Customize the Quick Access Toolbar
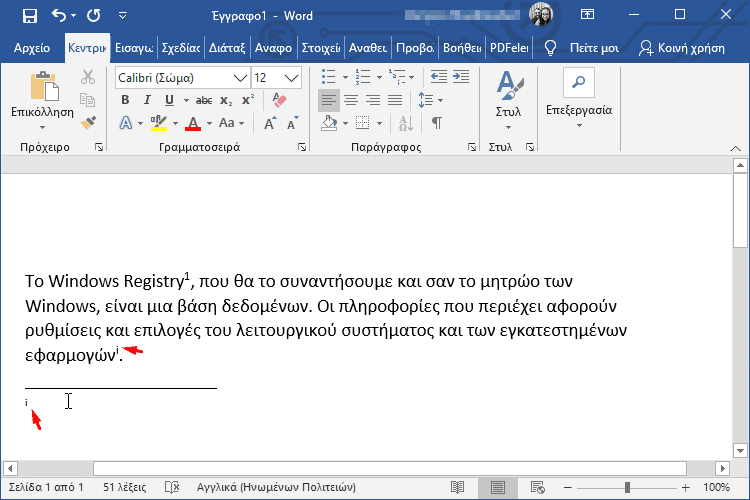Screen dimensions: 750x500 click(x=122, y=16)
